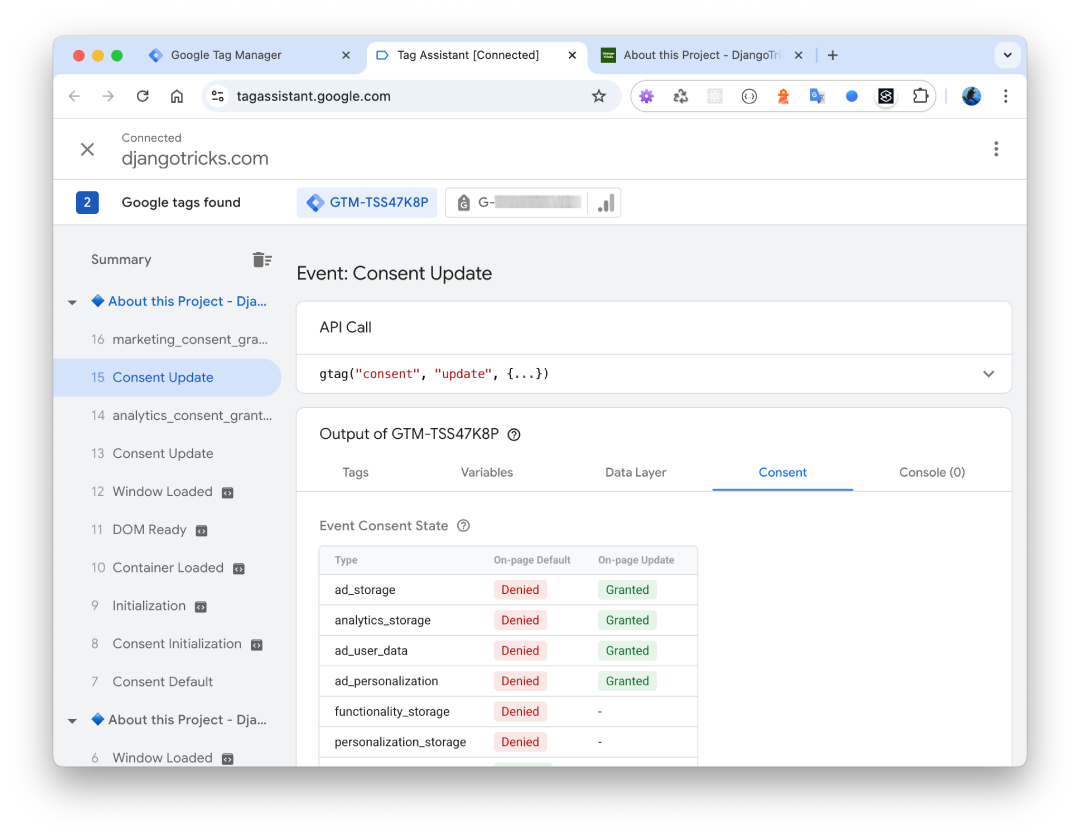Bookmark this page with the star icon

click(x=599, y=96)
